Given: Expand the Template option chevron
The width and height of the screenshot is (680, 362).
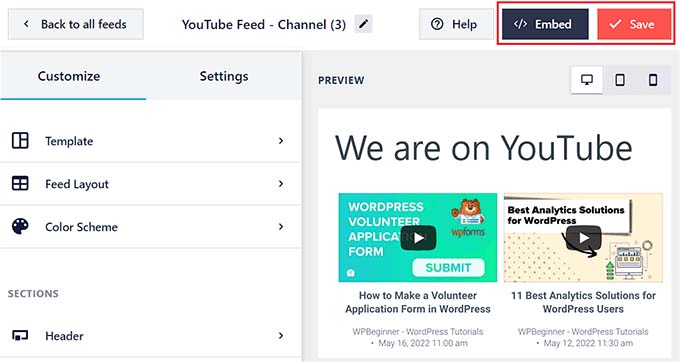Looking at the screenshot, I should coord(281,140).
